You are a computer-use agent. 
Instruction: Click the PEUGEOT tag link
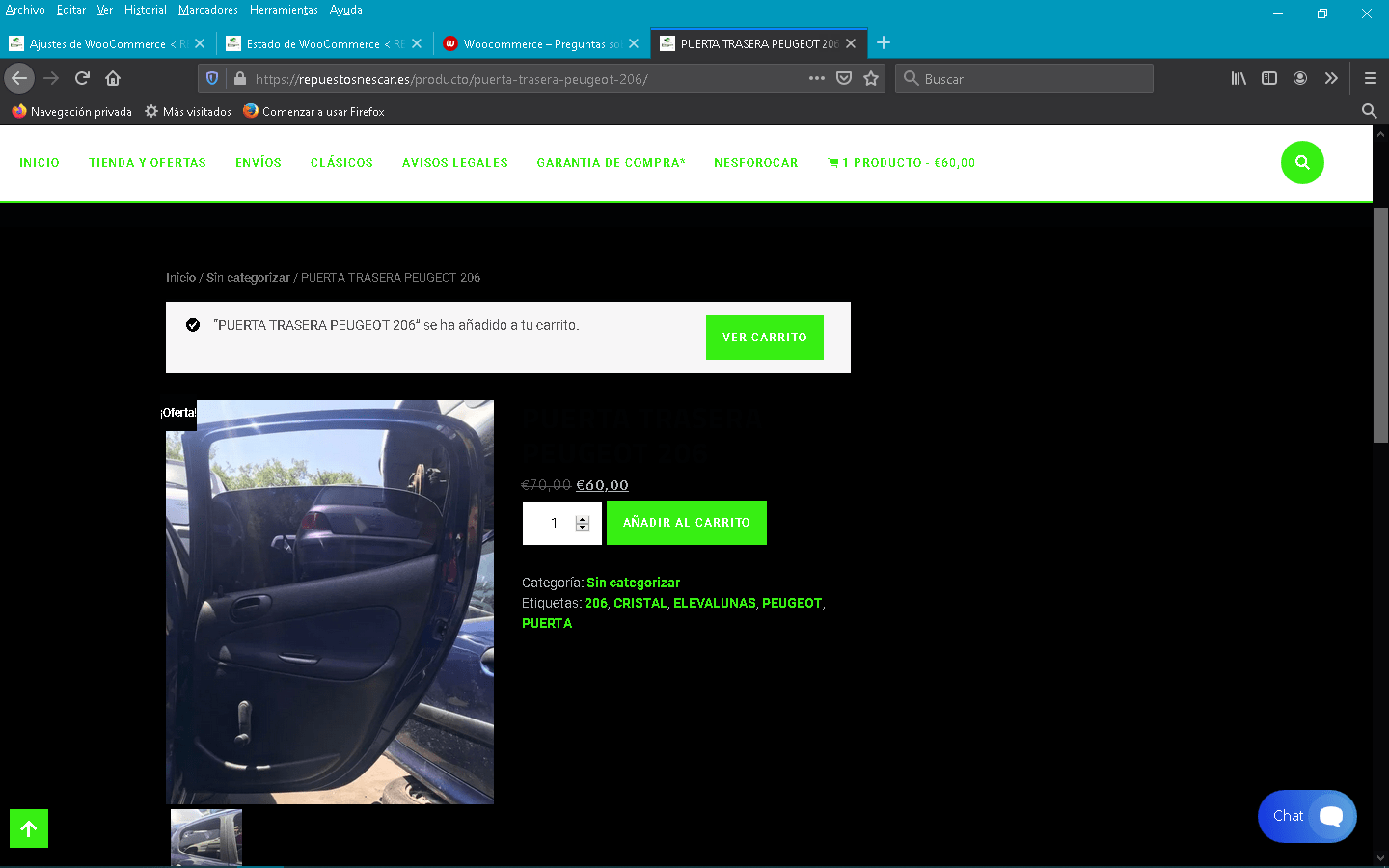792,603
